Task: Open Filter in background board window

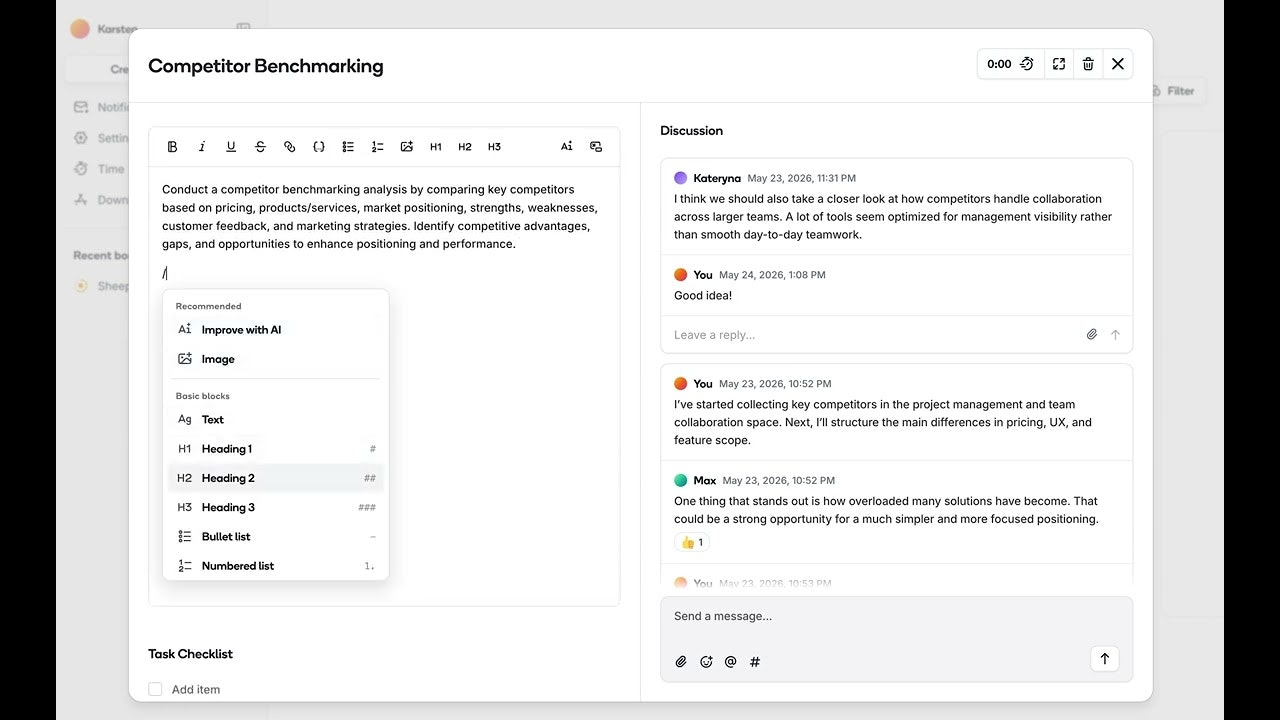Action: pyautogui.click(x=1174, y=91)
